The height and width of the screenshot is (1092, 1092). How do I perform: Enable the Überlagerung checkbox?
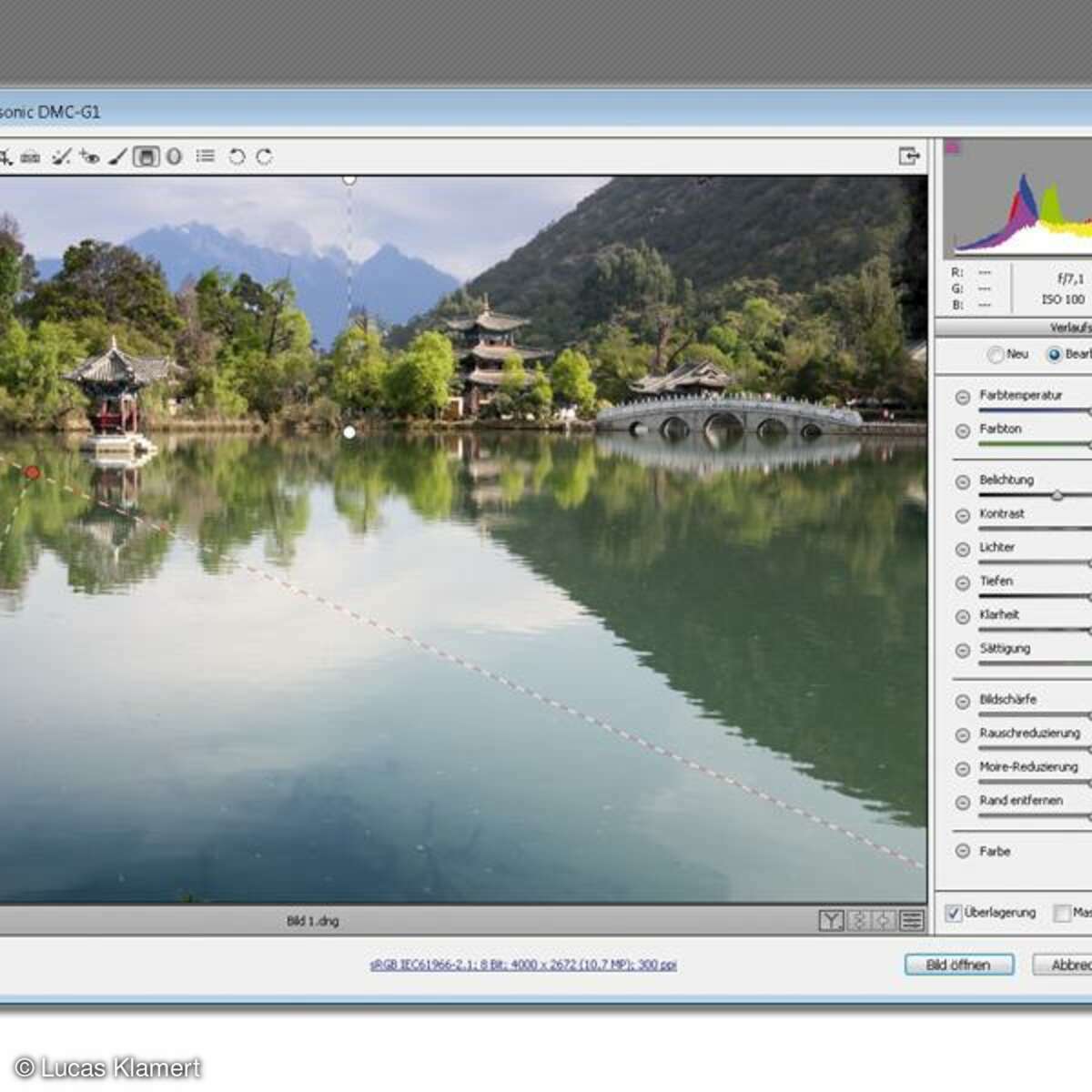[954, 912]
